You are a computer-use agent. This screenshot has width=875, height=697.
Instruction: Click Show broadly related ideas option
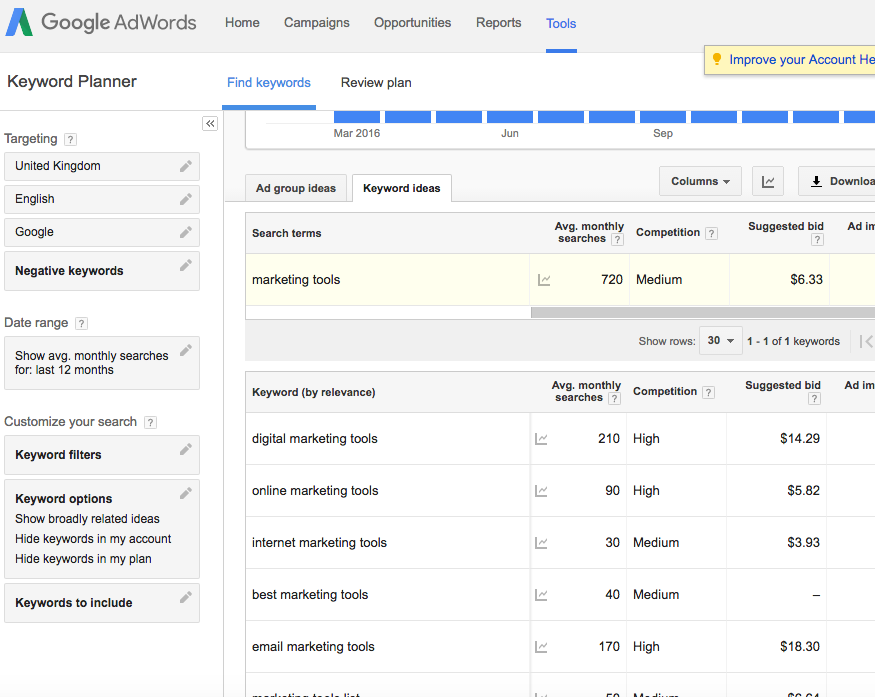[x=87, y=519]
